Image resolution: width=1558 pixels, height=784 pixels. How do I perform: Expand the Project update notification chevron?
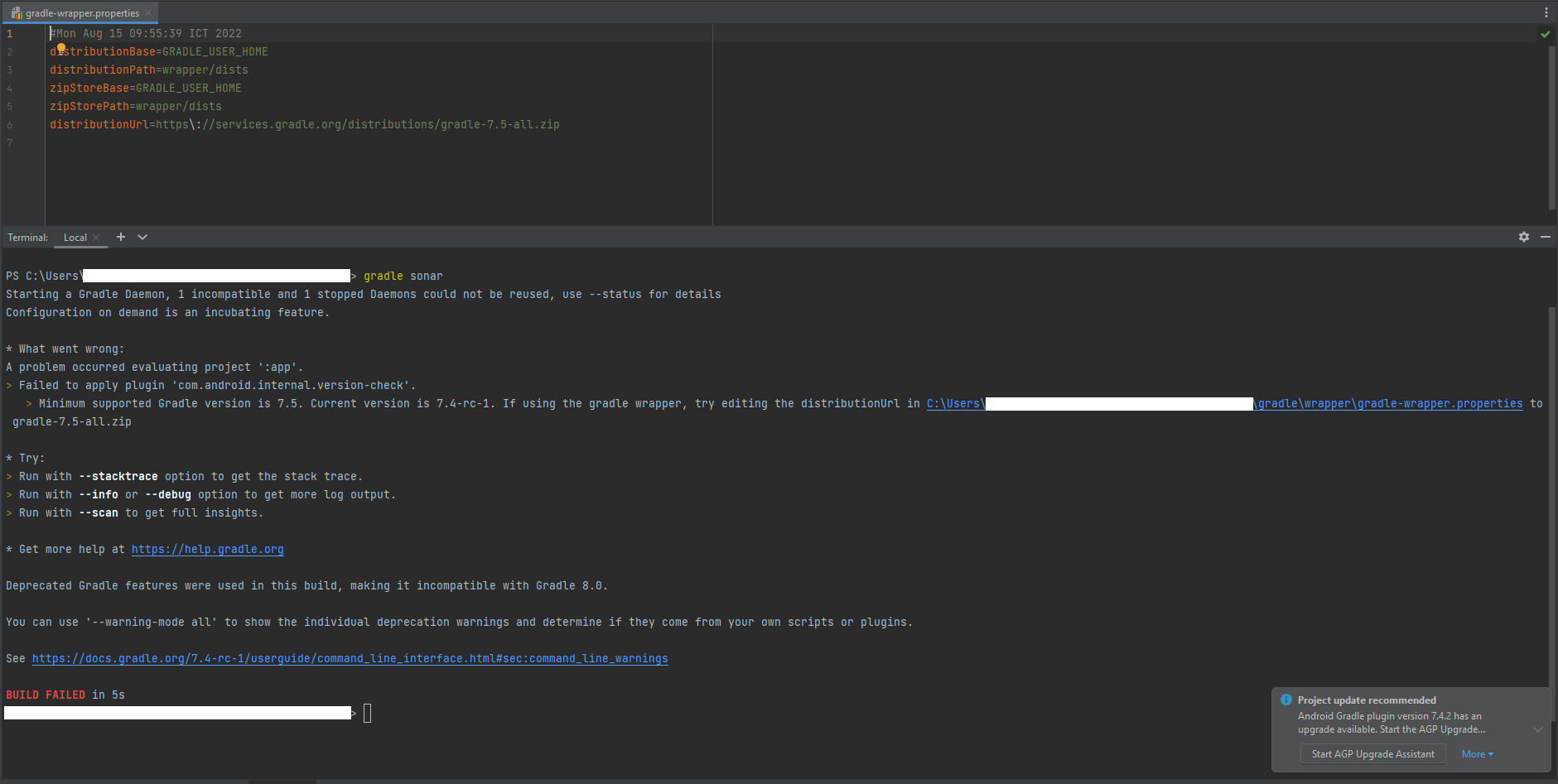tap(1538, 729)
